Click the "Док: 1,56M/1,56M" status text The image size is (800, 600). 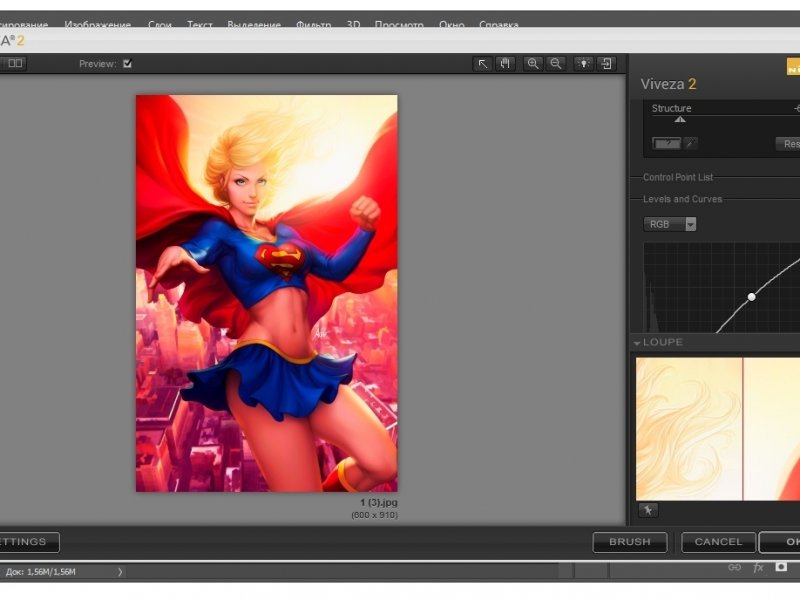(41, 572)
